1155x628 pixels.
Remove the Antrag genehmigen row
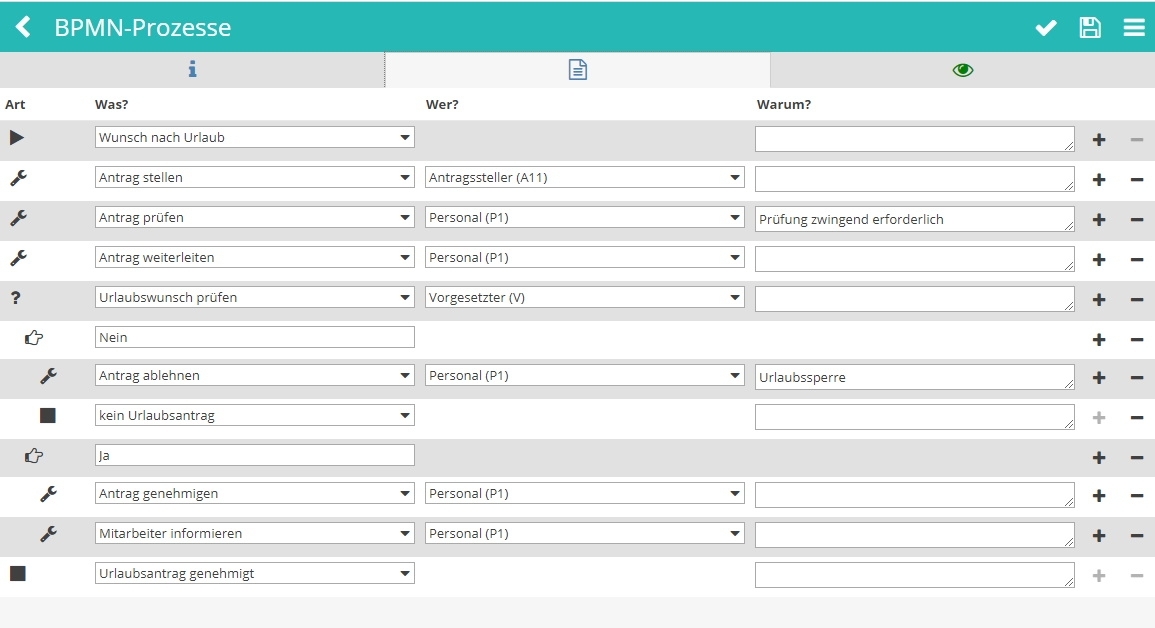coord(1137,495)
